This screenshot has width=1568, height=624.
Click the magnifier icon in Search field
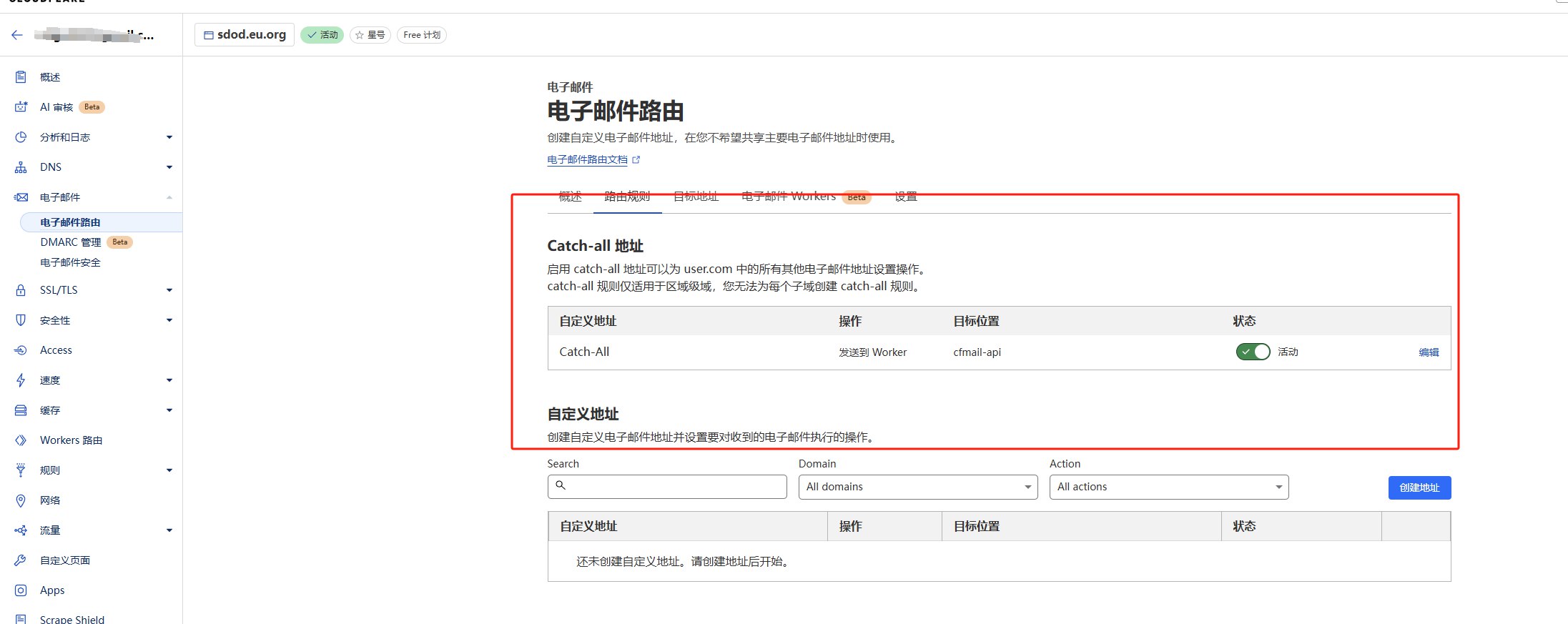point(561,485)
